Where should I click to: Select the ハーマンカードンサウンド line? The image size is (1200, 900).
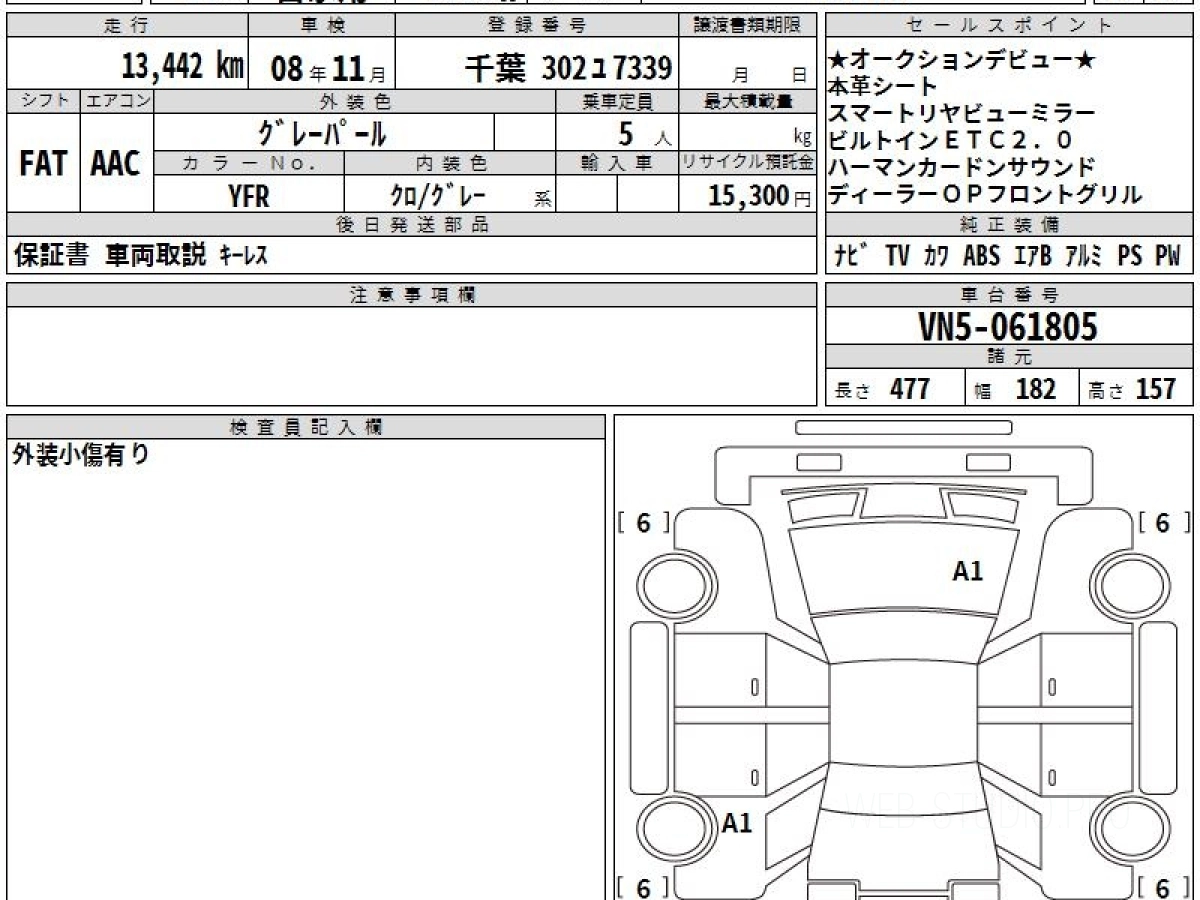tap(962, 166)
